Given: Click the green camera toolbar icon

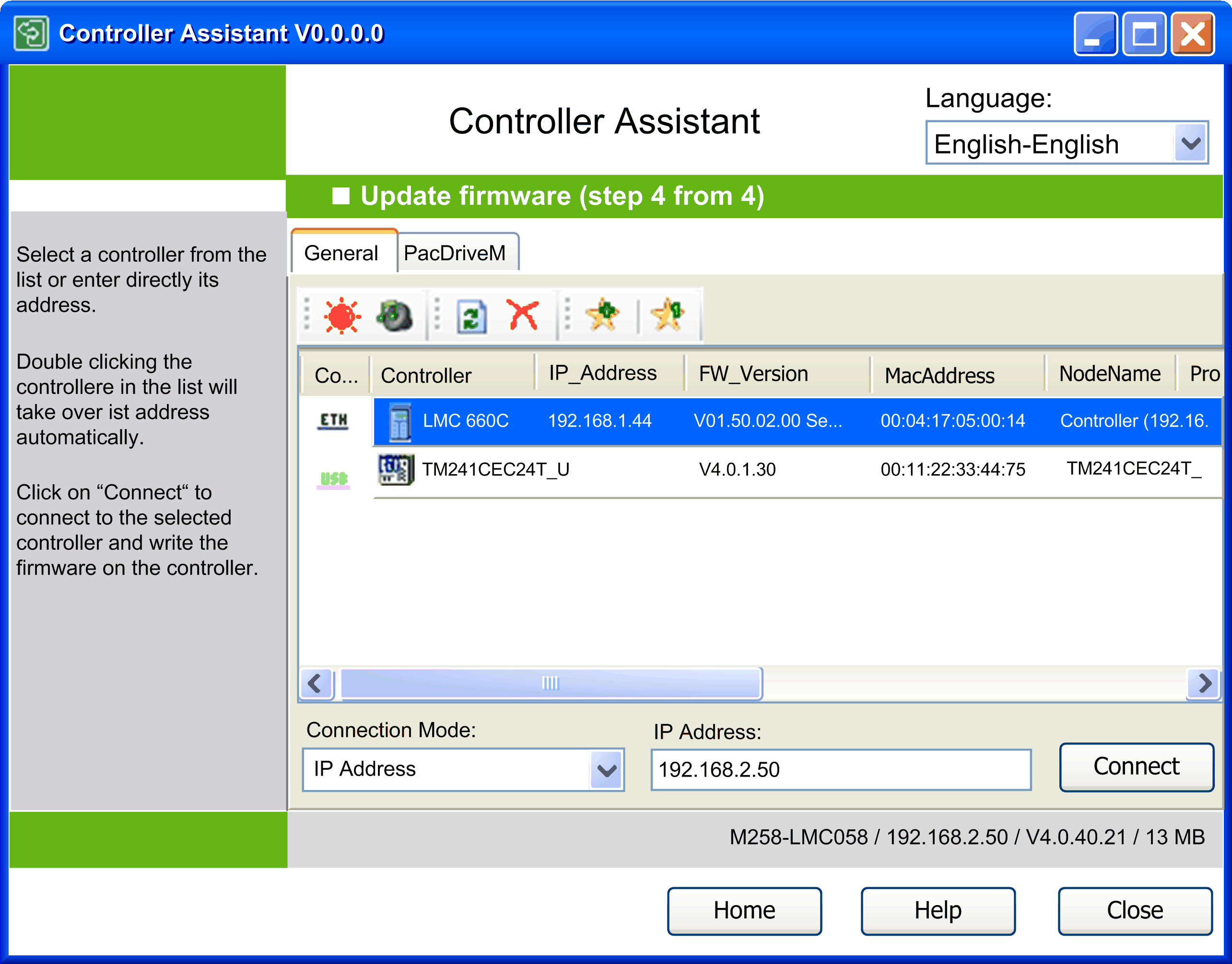Looking at the screenshot, I should pos(394,316).
